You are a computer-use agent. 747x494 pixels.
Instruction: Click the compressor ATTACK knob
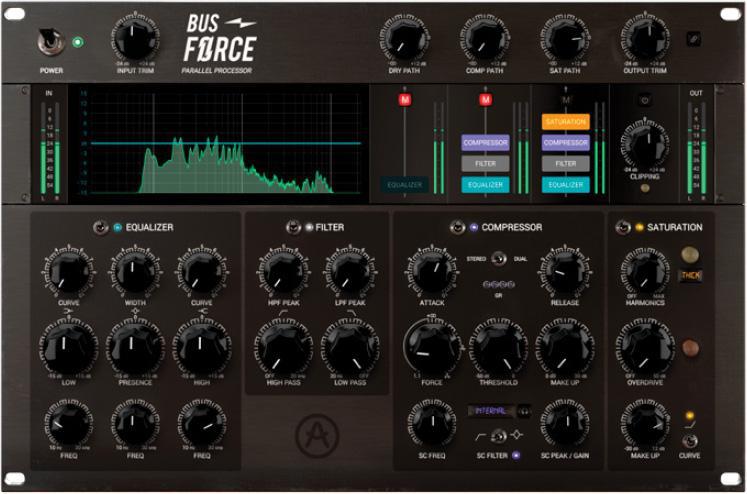[432, 272]
